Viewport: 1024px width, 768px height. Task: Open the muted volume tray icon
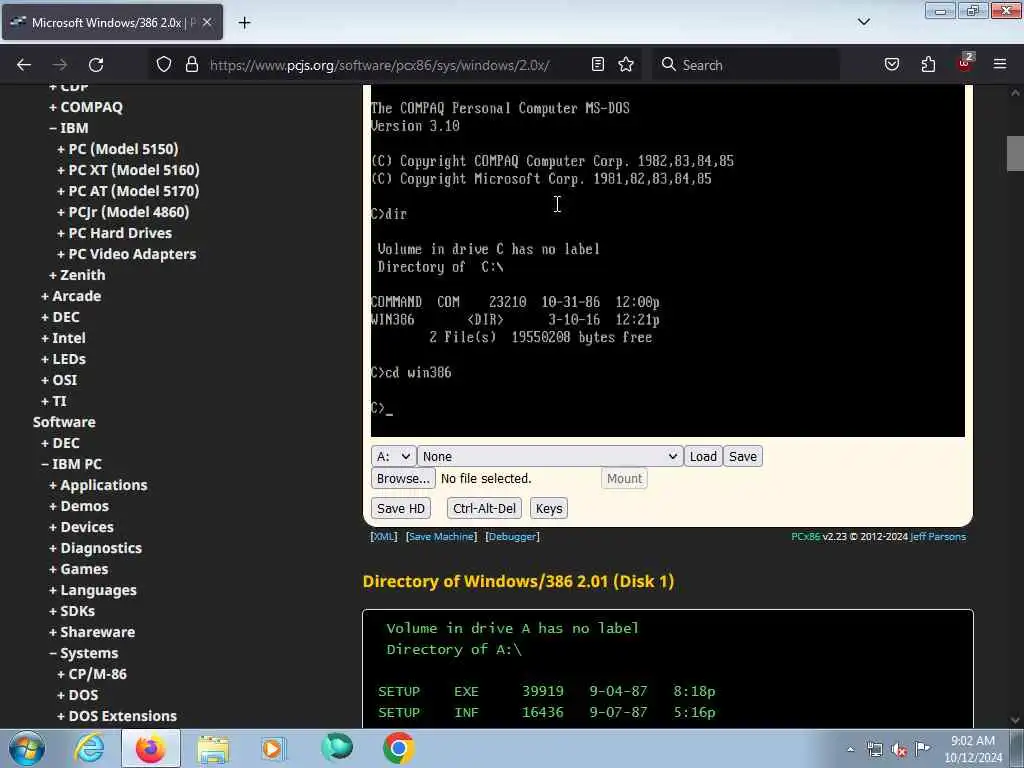[x=899, y=750]
